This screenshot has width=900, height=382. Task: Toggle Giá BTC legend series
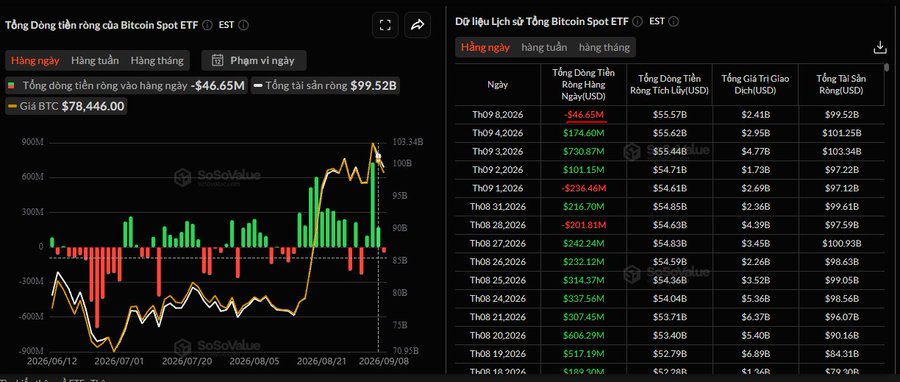[x=67, y=106]
